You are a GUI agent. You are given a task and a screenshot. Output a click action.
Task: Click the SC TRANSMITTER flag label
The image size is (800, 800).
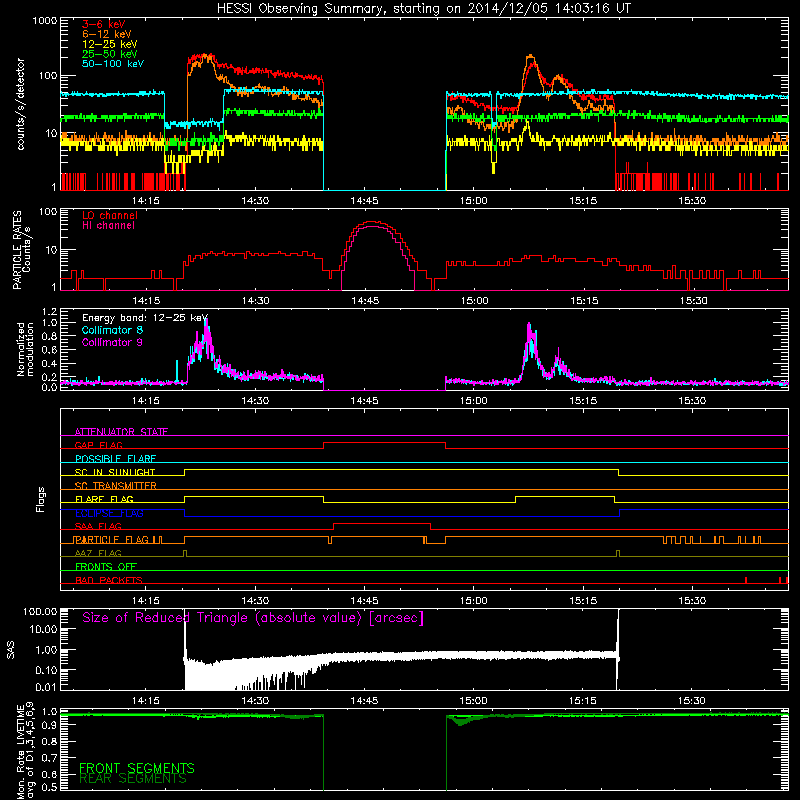pos(116,485)
